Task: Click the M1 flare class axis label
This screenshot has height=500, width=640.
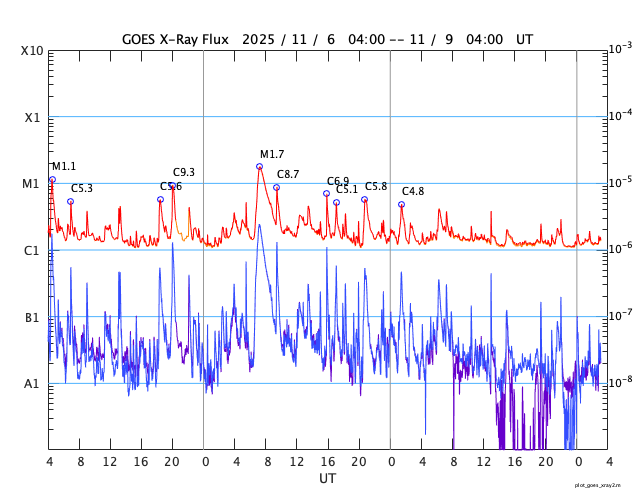Action: 32,184
